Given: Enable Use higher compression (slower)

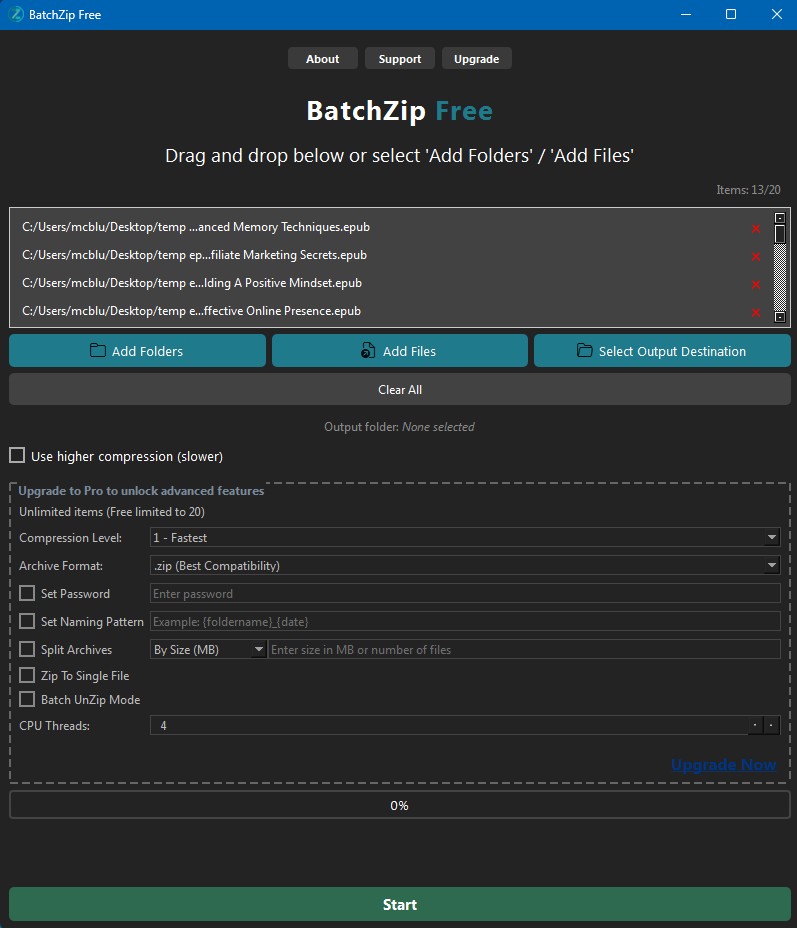Looking at the screenshot, I should (17, 455).
